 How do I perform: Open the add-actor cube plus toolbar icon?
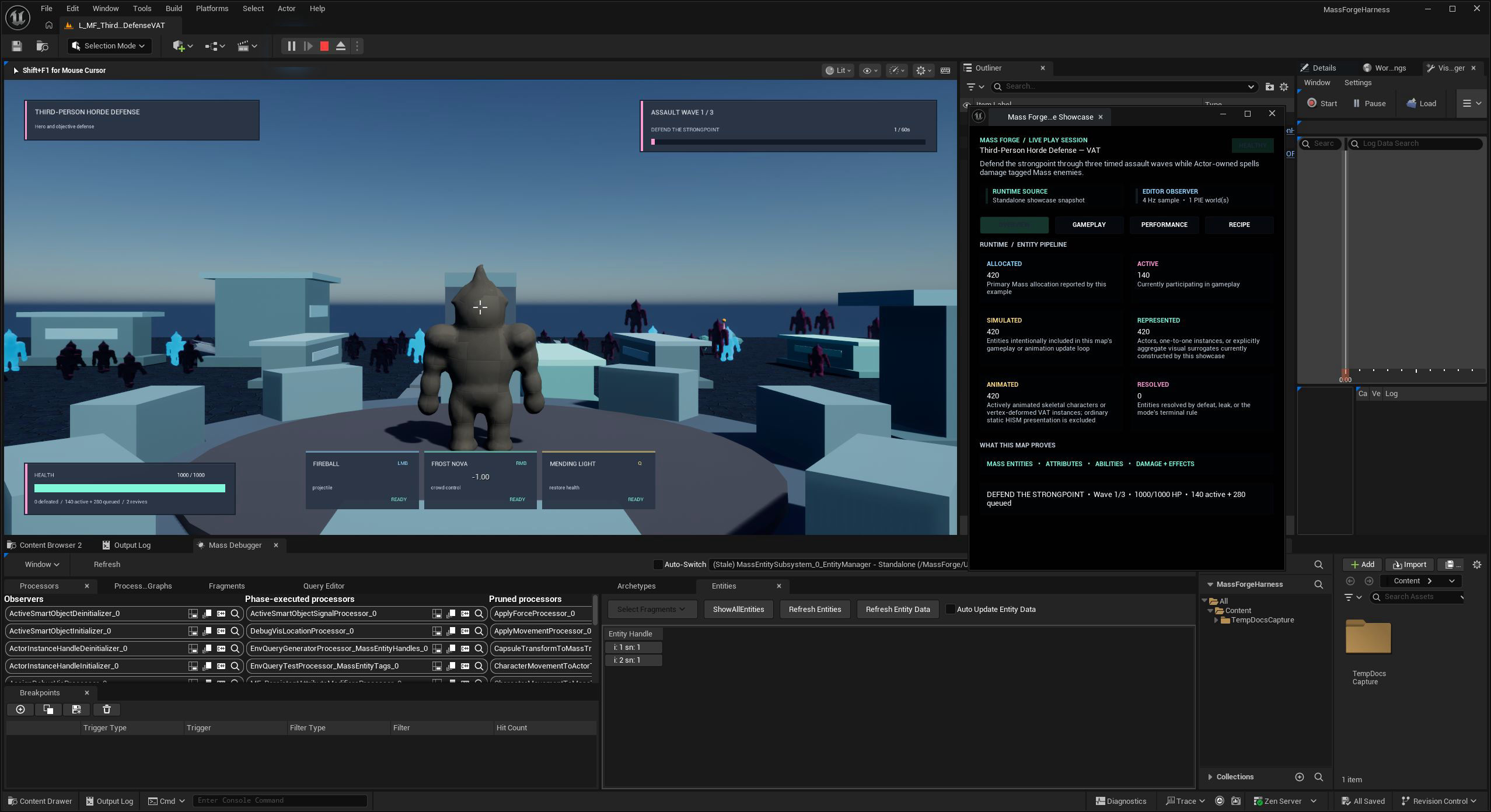pos(183,46)
